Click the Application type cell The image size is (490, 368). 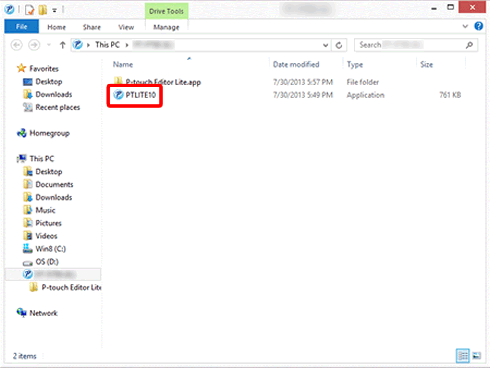366,95
